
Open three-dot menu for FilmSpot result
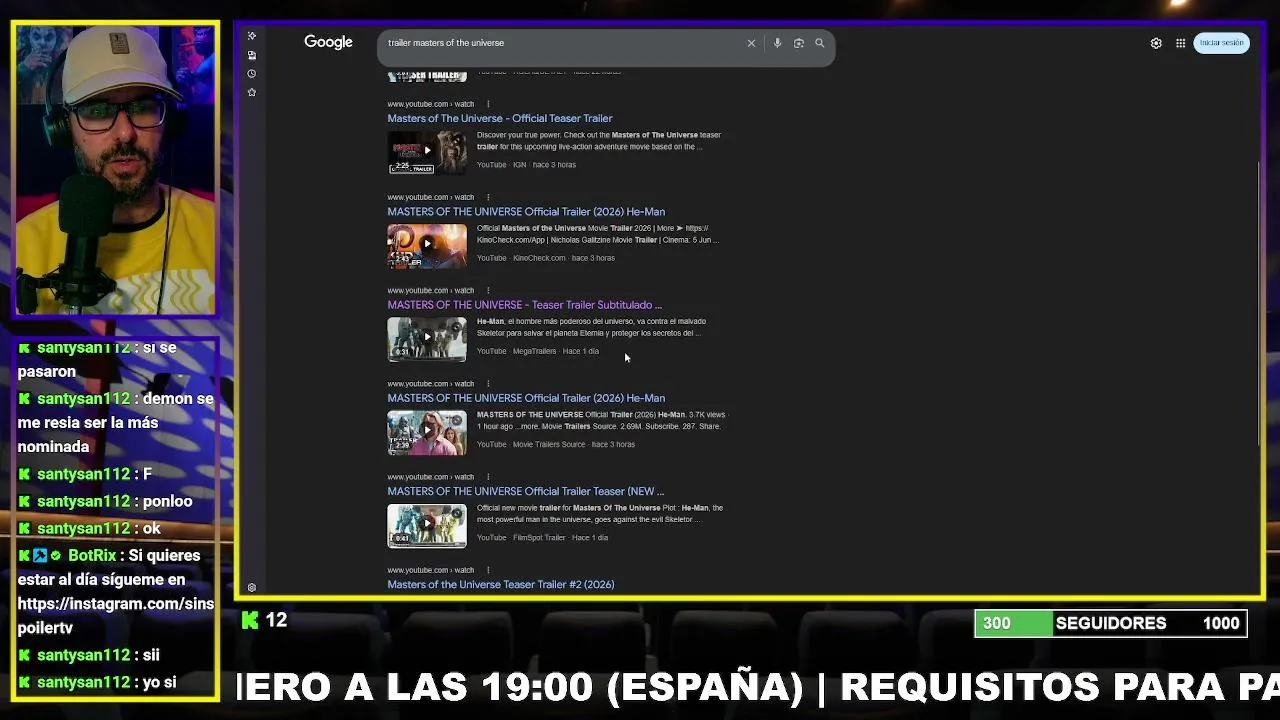pos(488,476)
